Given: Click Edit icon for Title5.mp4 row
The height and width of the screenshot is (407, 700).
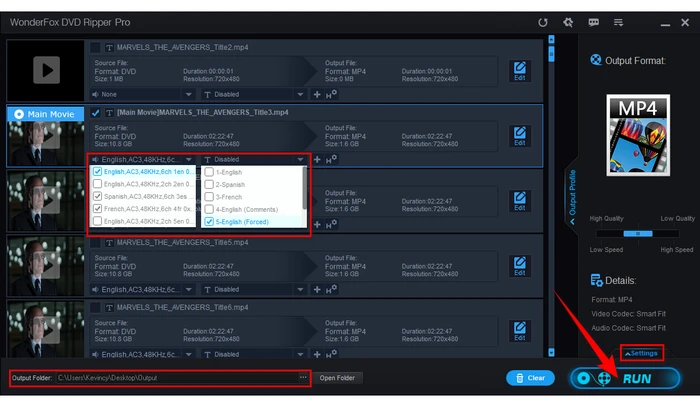Looking at the screenshot, I should [x=520, y=266].
